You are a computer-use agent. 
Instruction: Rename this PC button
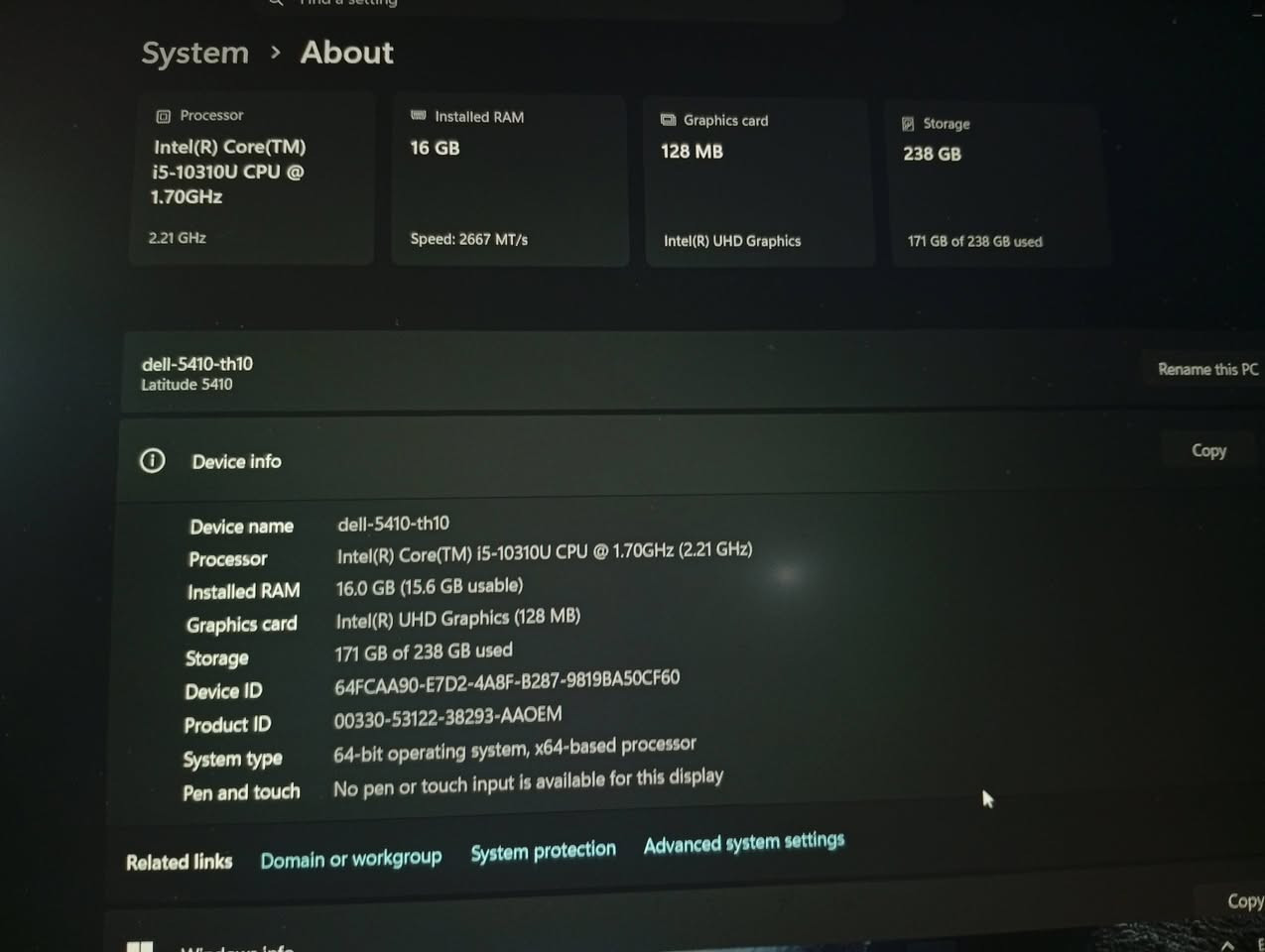click(1207, 369)
